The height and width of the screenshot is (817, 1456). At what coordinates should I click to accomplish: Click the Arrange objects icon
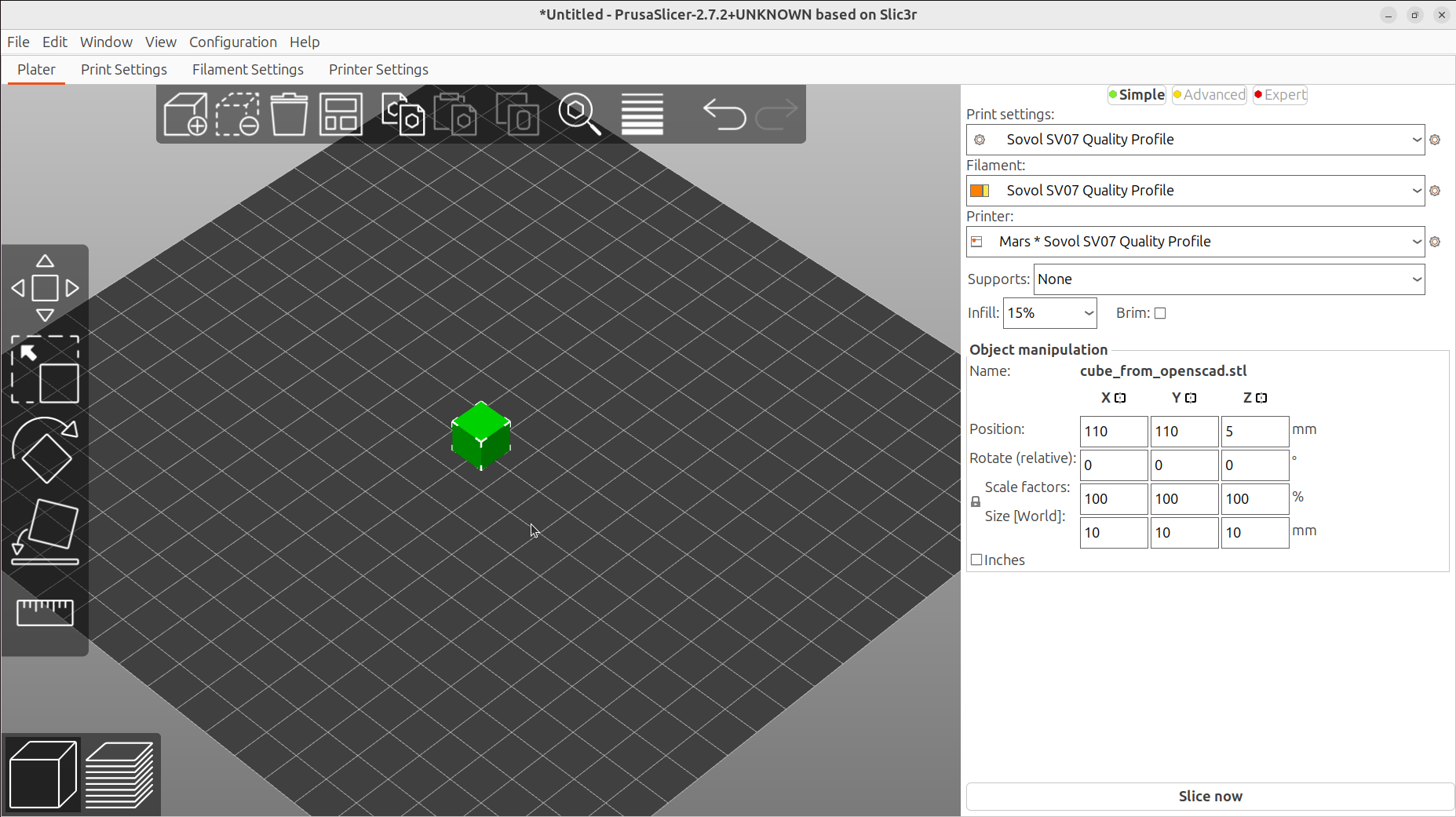[341, 115]
